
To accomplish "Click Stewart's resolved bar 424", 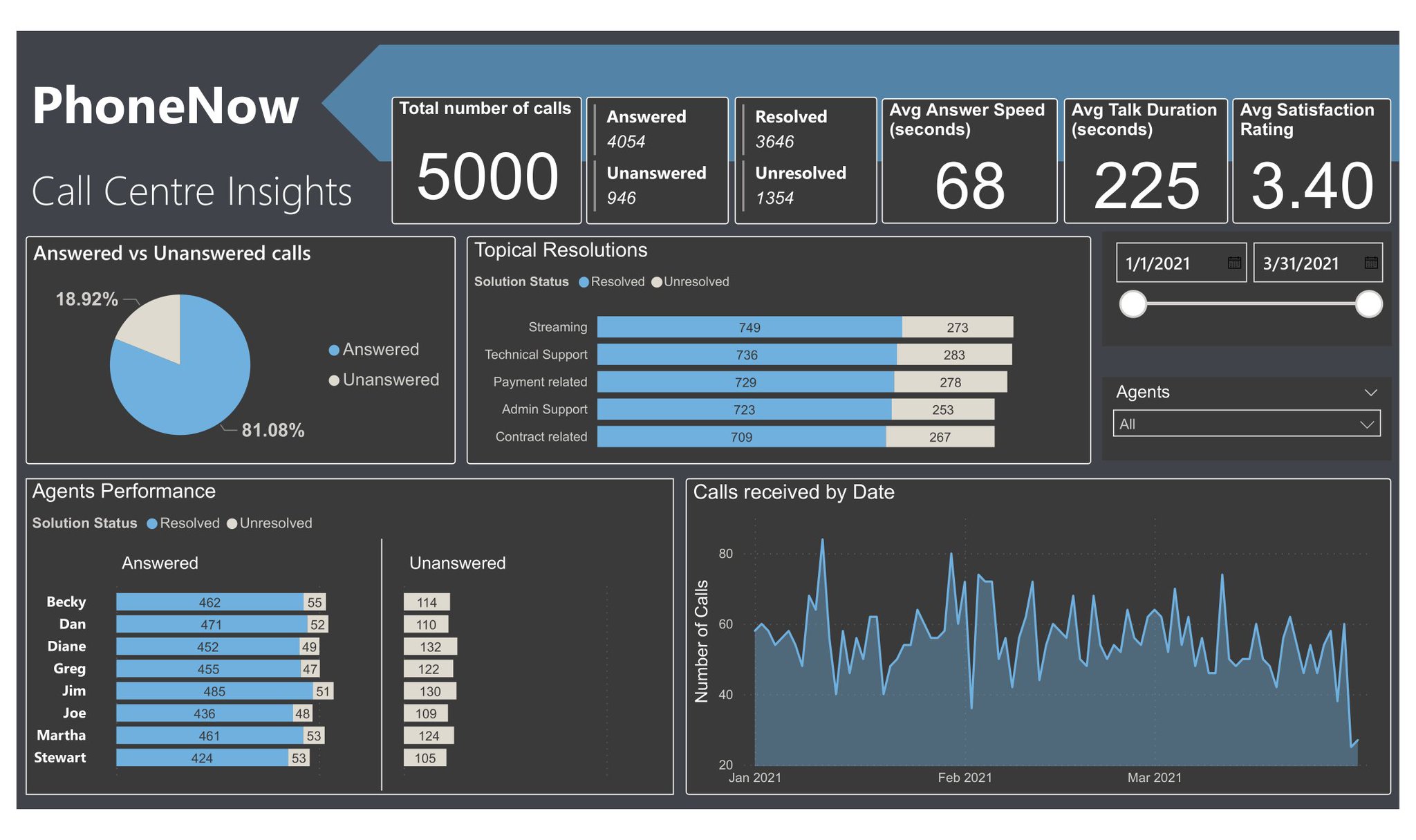I will [x=202, y=758].
